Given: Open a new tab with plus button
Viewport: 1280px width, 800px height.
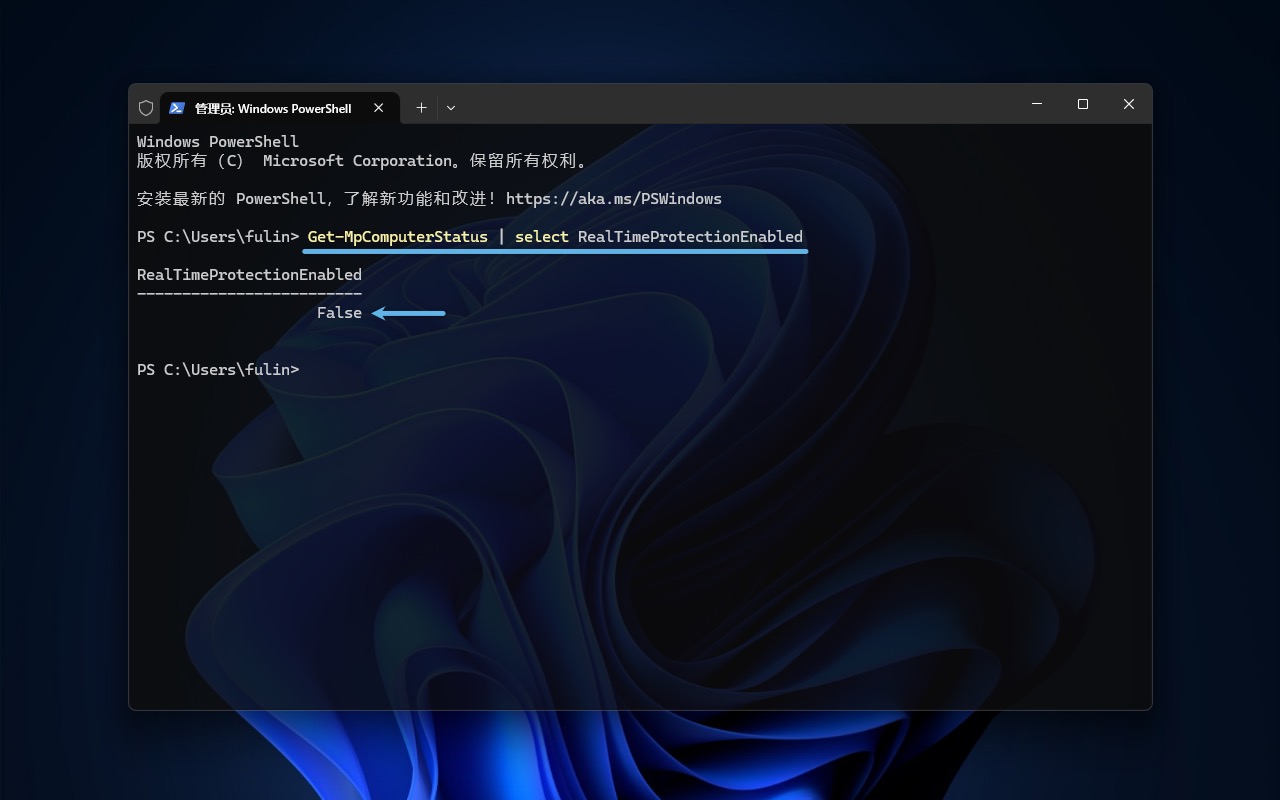Looking at the screenshot, I should click(421, 108).
